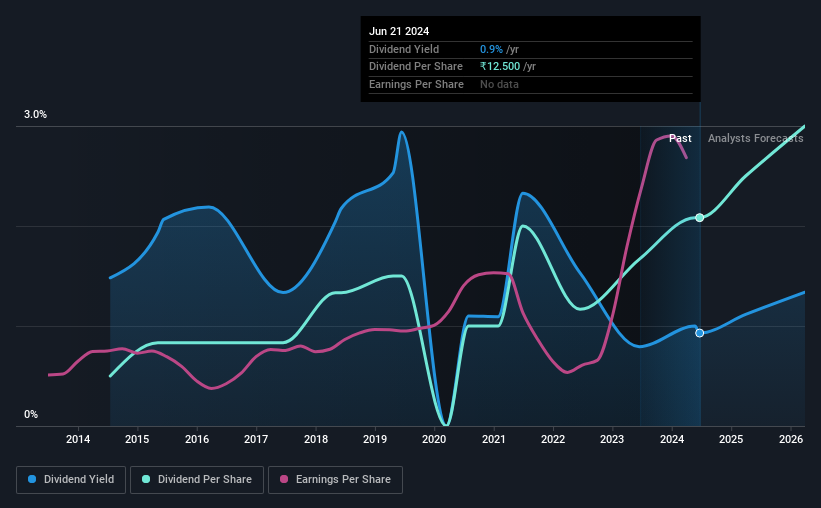Click the 2022 x-axis label

click(x=553, y=439)
